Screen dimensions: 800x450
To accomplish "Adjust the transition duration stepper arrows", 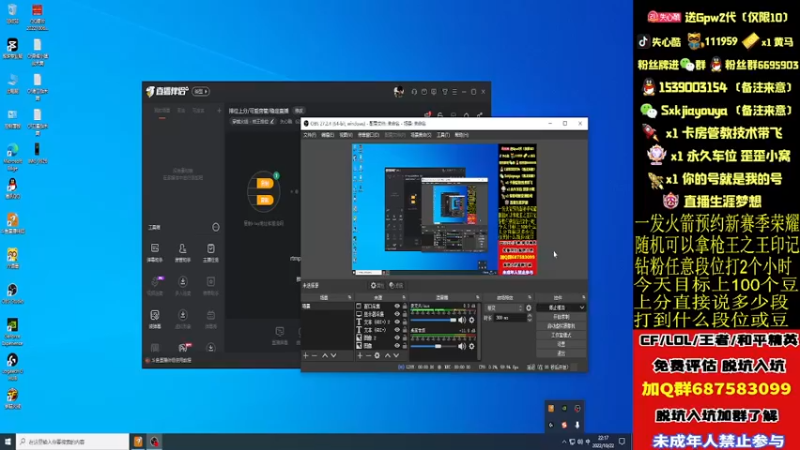I will [529, 317].
